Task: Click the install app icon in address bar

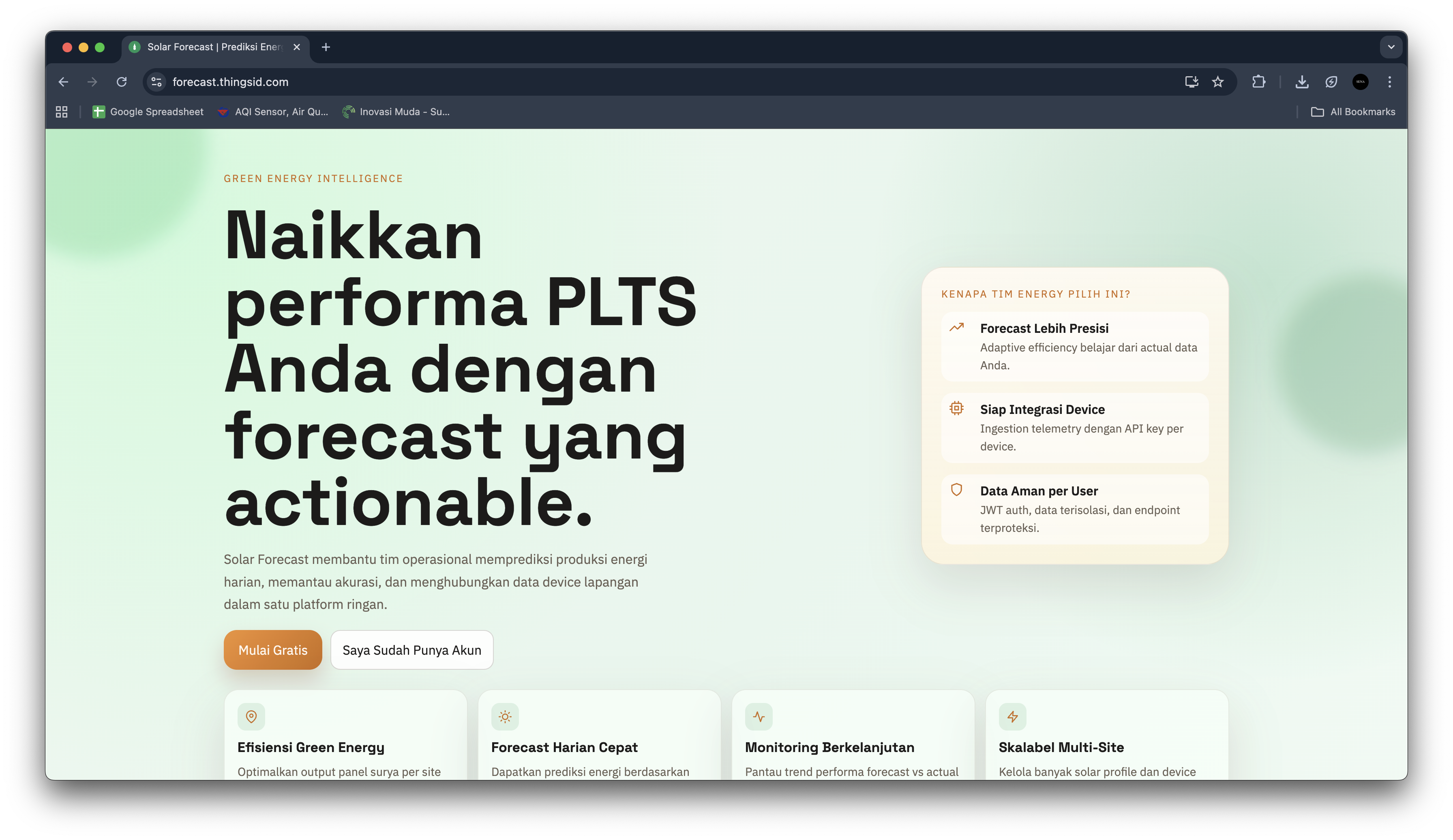Action: click(1191, 82)
